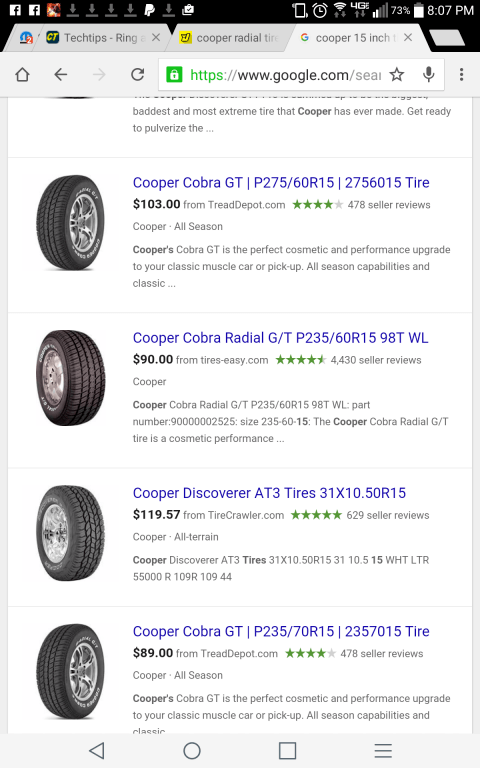This screenshot has width=480, height=768.
Task: Tap Cooper Cobra Radial G/T tire thumbnail
Action: (71, 378)
